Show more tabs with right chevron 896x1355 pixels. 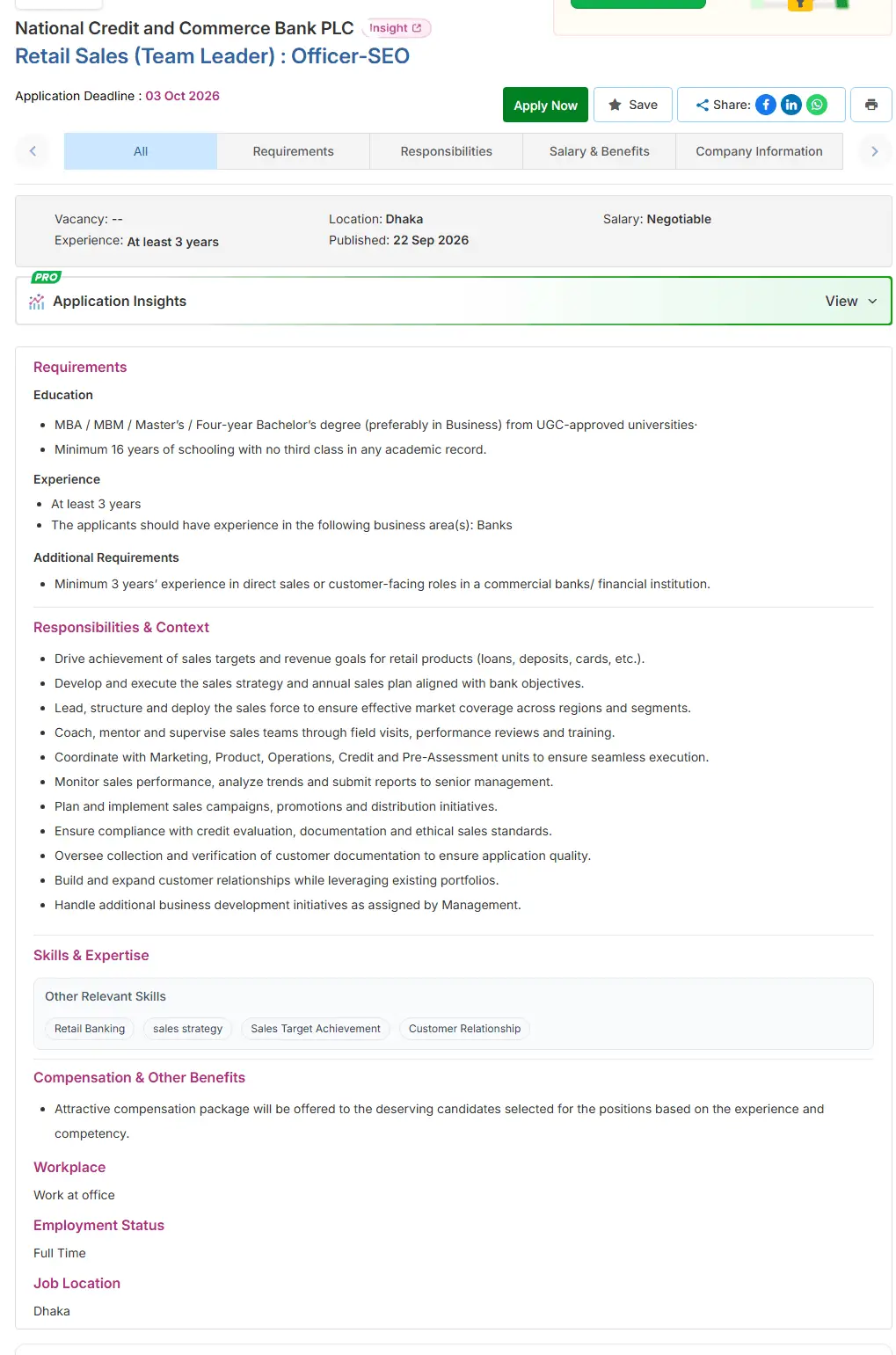[874, 151]
